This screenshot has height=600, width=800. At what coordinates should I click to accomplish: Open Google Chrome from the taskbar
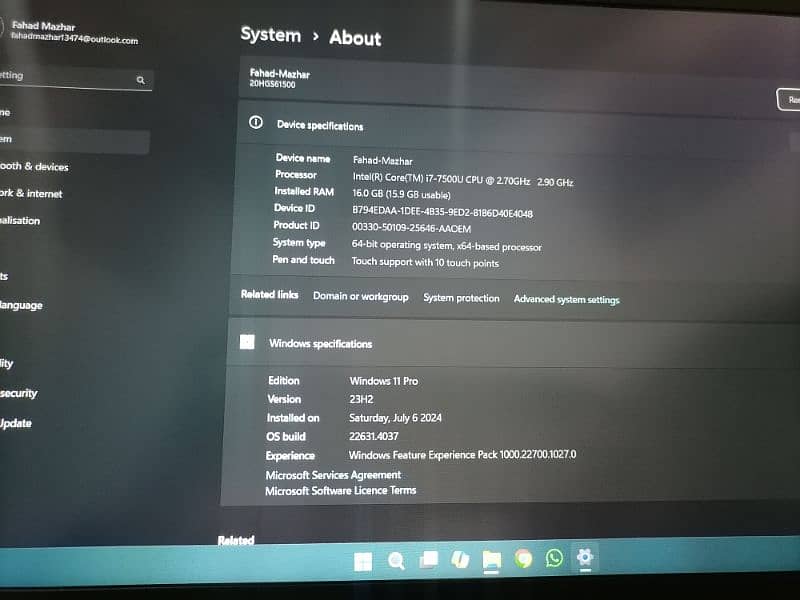523,559
